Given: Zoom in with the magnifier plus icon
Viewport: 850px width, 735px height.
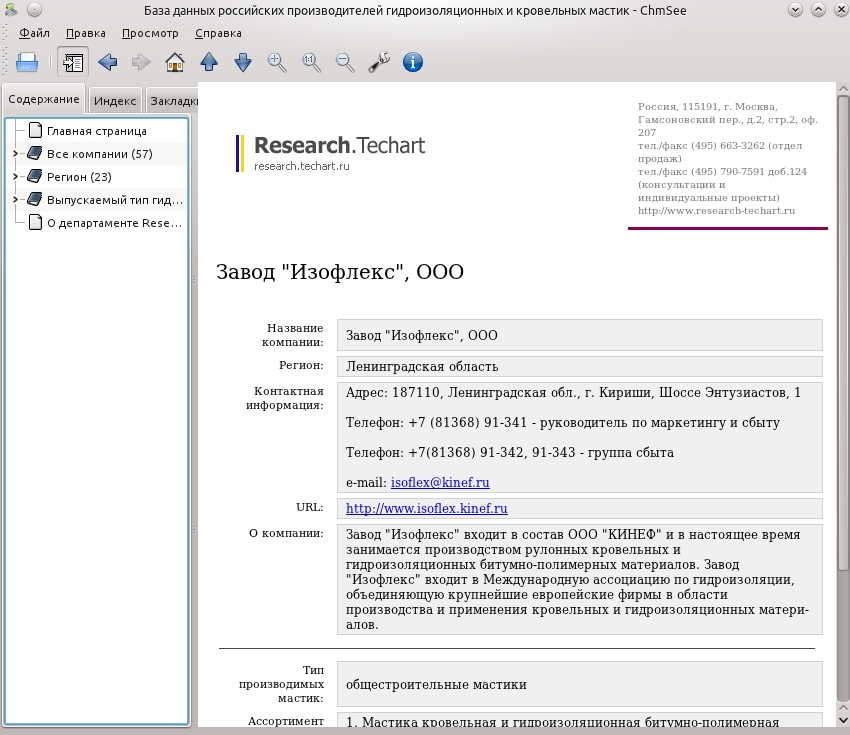Looking at the screenshot, I should (277, 62).
